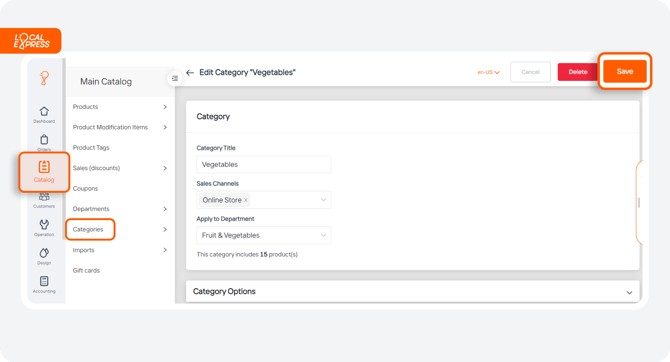Go back using the left arrow icon
The image size is (670, 362).
click(x=190, y=73)
